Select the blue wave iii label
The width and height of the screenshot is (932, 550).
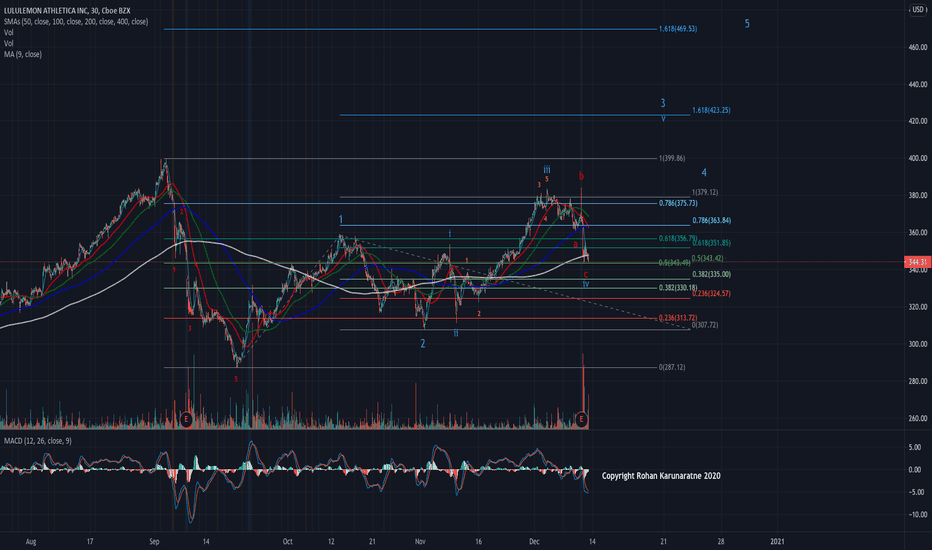pos(547,169)
